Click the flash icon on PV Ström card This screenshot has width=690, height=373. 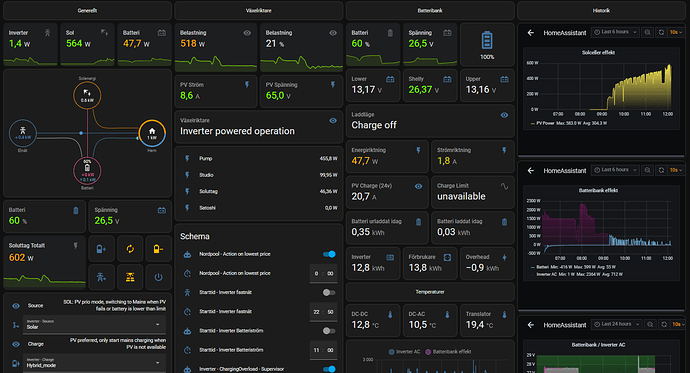247,84
